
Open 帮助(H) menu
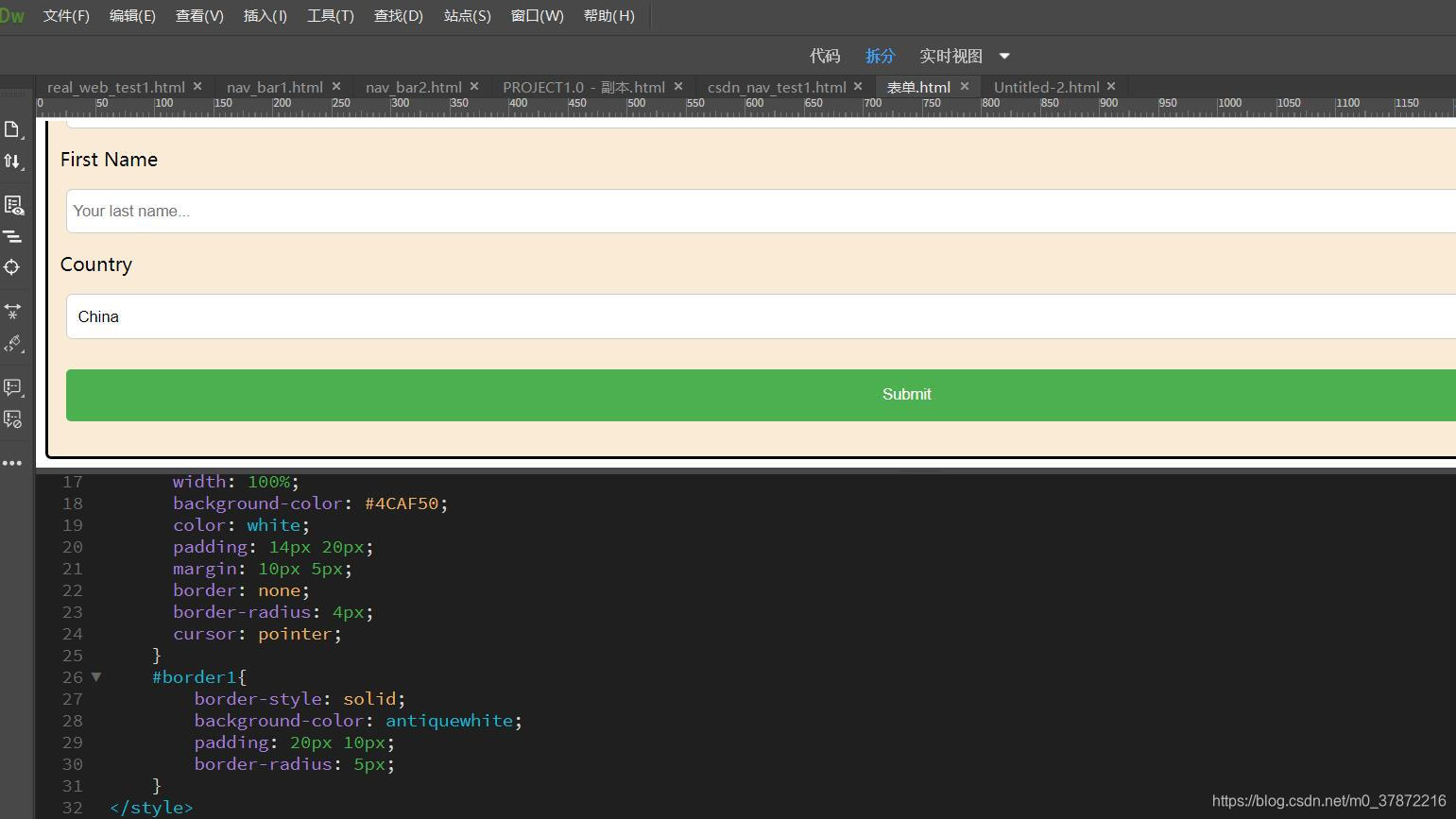[609, 16]
